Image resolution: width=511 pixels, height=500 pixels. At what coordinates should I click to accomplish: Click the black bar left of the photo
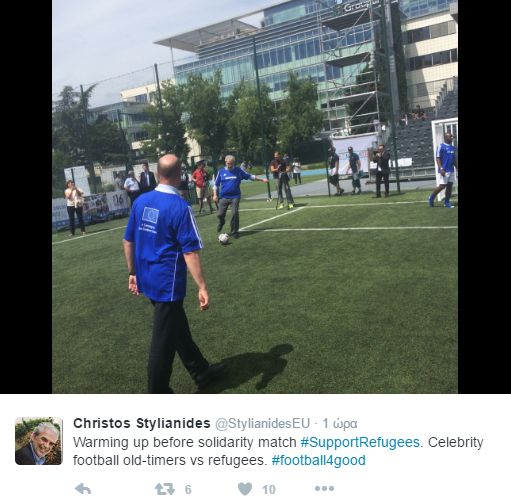(26, 197)
